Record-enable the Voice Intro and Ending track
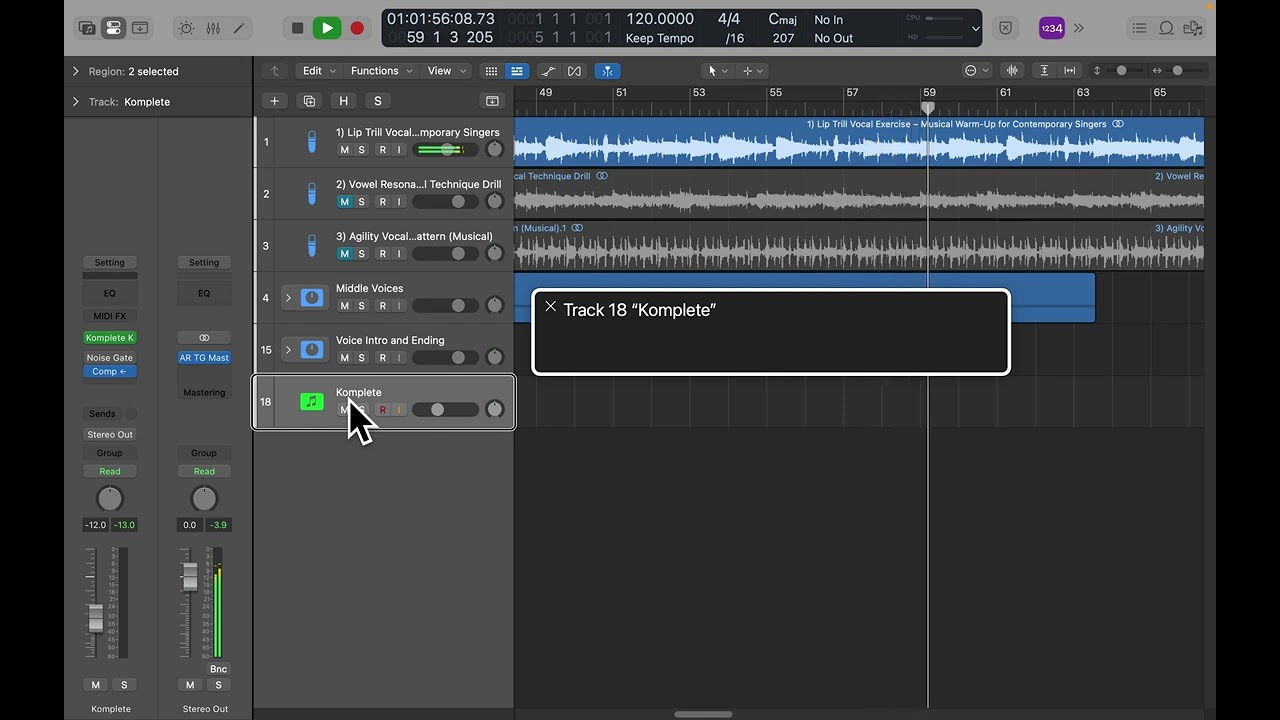 click(x=382, y=358)
